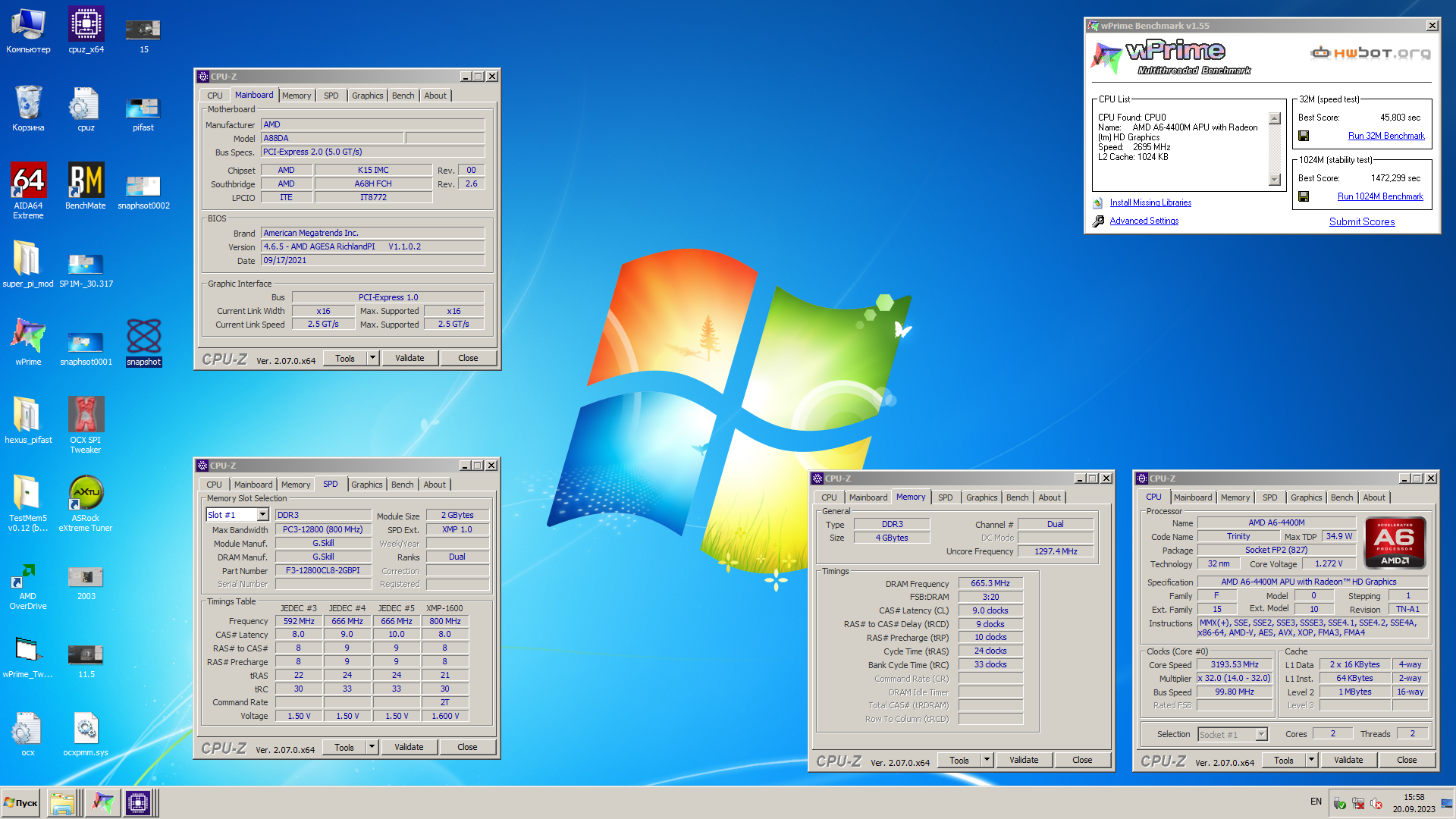Click the Show desktop button on the taskbar
The height and width of the screenshot is (819, 1456).
pos(1447,803)
